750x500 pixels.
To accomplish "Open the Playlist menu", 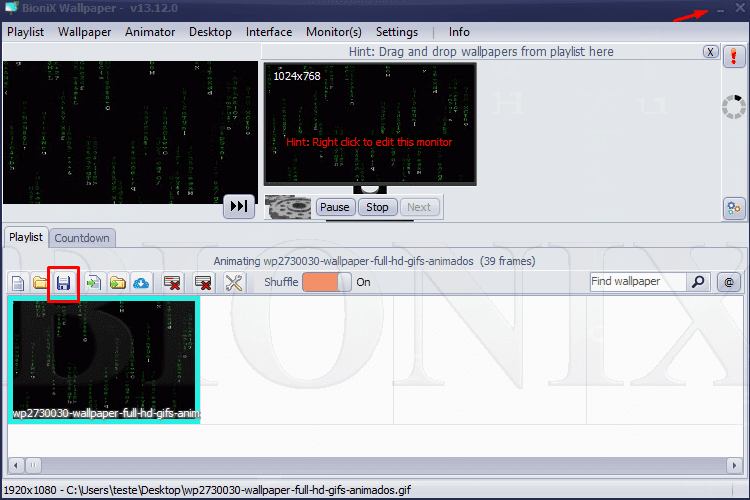I will [25, 32].
